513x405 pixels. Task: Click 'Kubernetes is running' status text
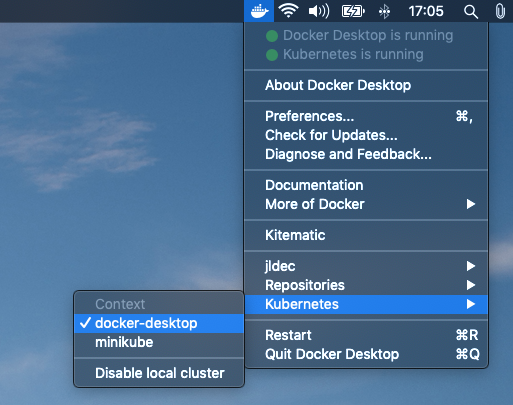353,54
